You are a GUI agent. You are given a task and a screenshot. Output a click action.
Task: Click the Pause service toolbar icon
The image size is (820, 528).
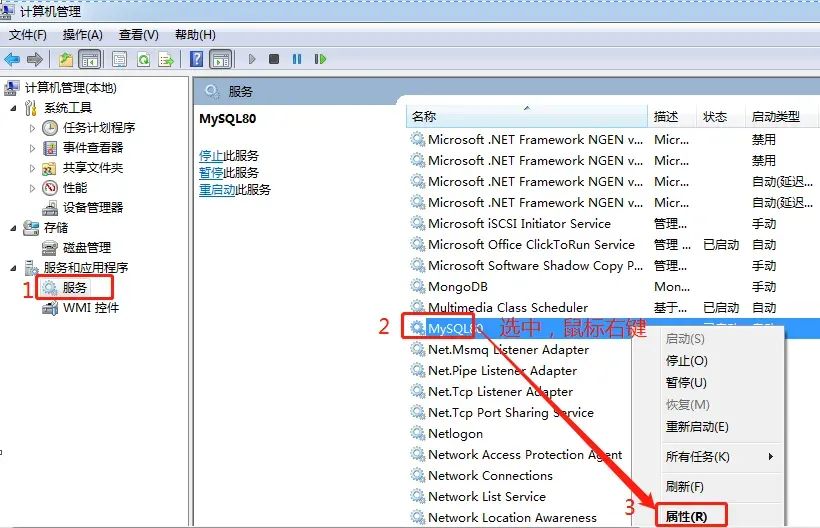click(297, 59)
